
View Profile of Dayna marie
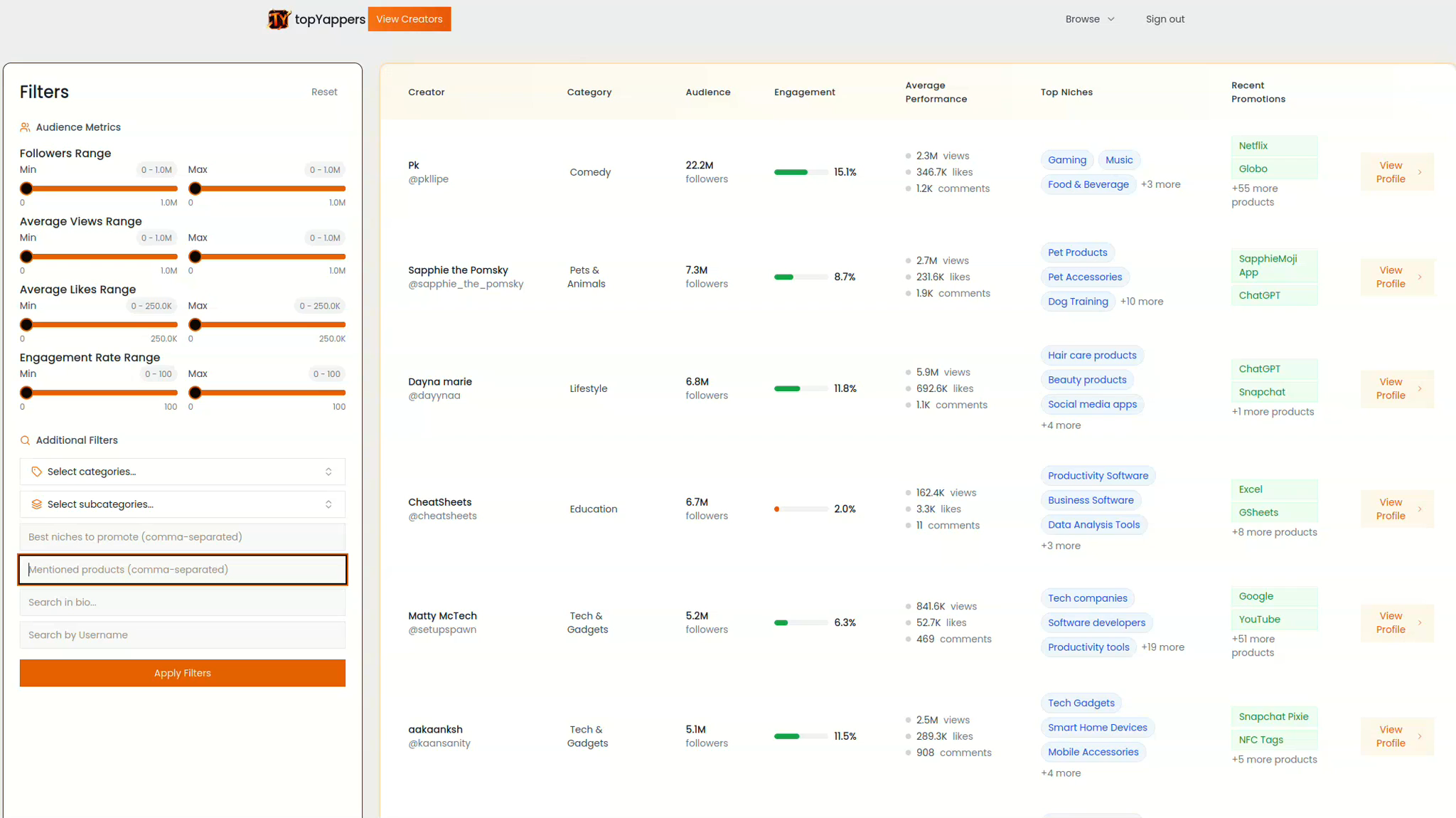point(1397,388)
